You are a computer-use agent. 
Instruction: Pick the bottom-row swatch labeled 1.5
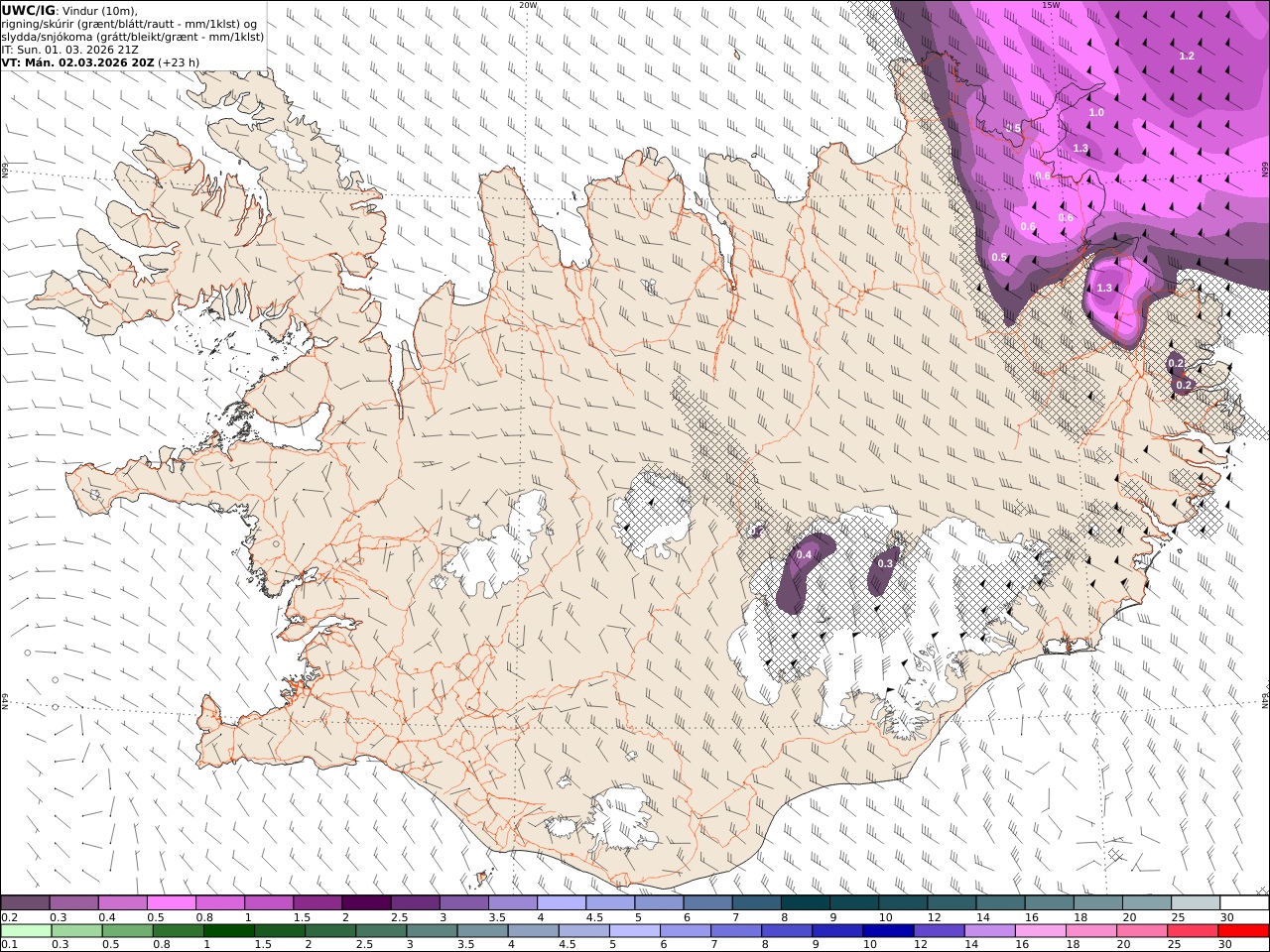[x=279, y=931]
